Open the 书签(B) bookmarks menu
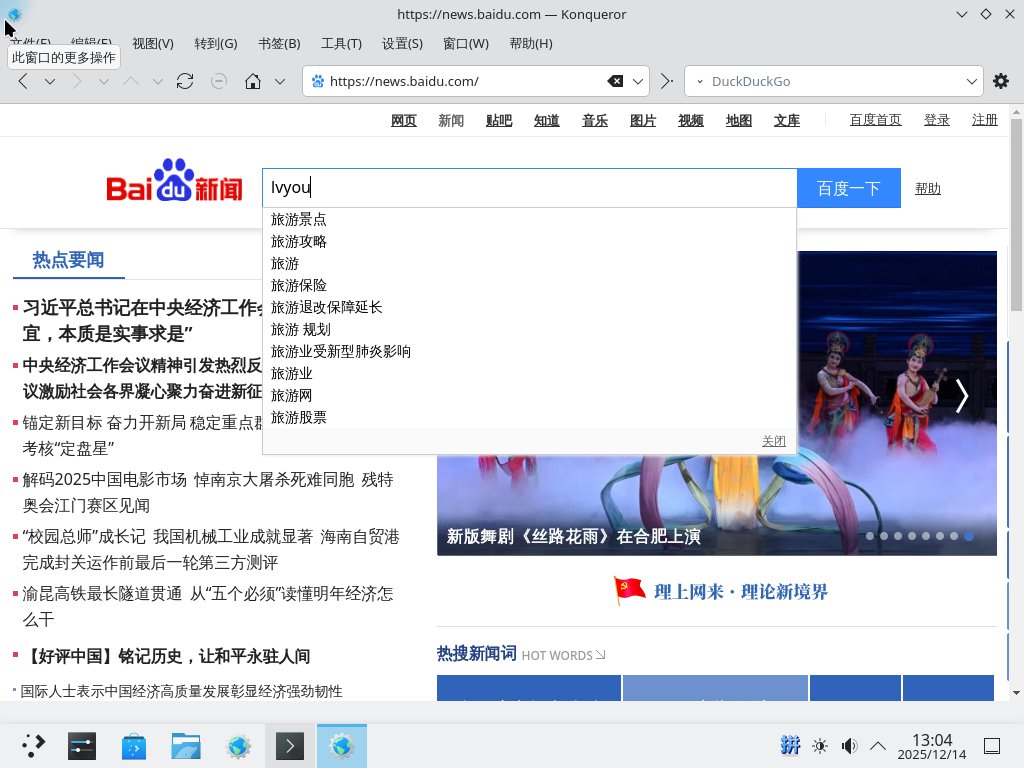 [x=279, y=44]
